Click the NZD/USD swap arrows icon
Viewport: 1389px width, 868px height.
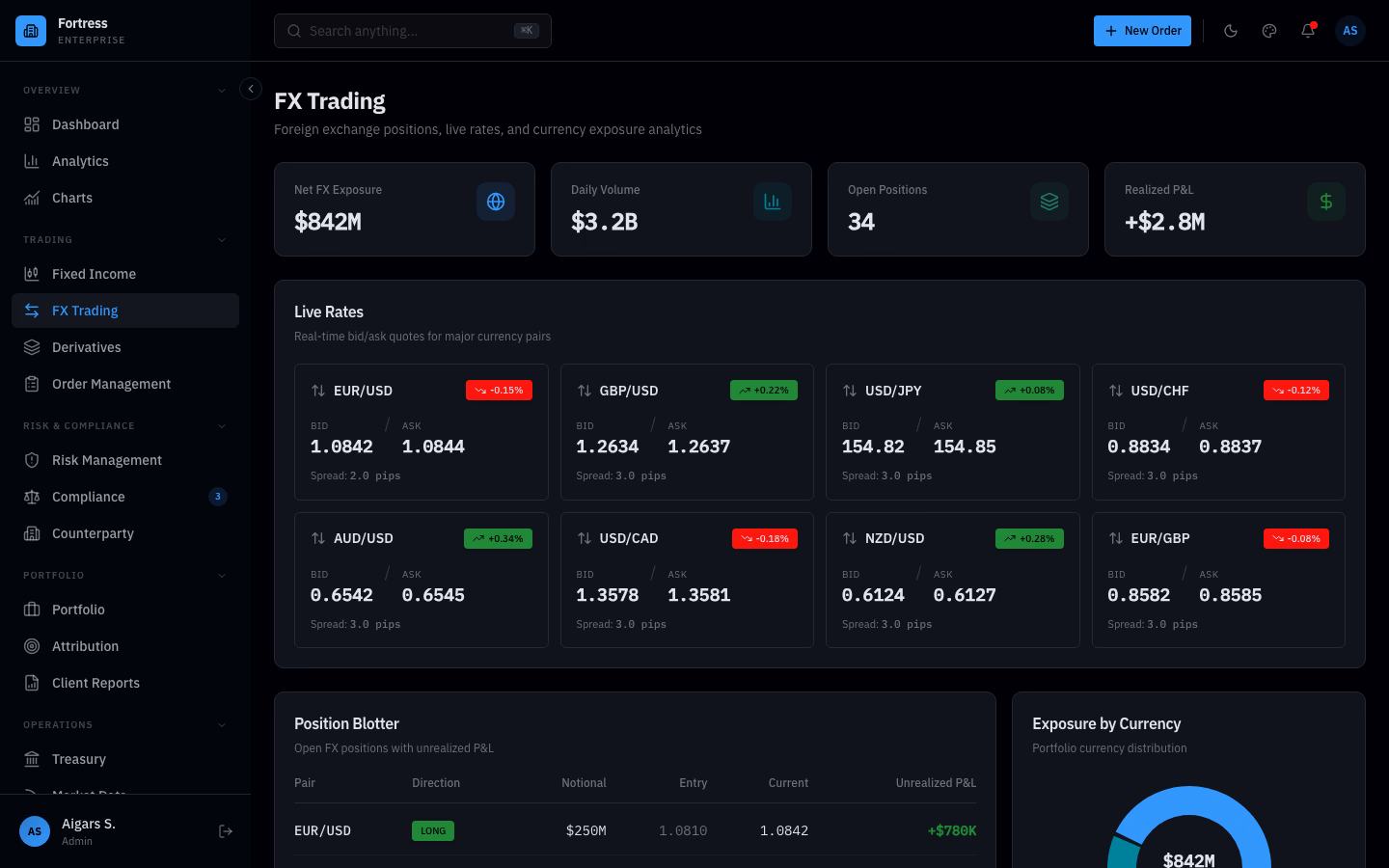(x=850, y=538)
